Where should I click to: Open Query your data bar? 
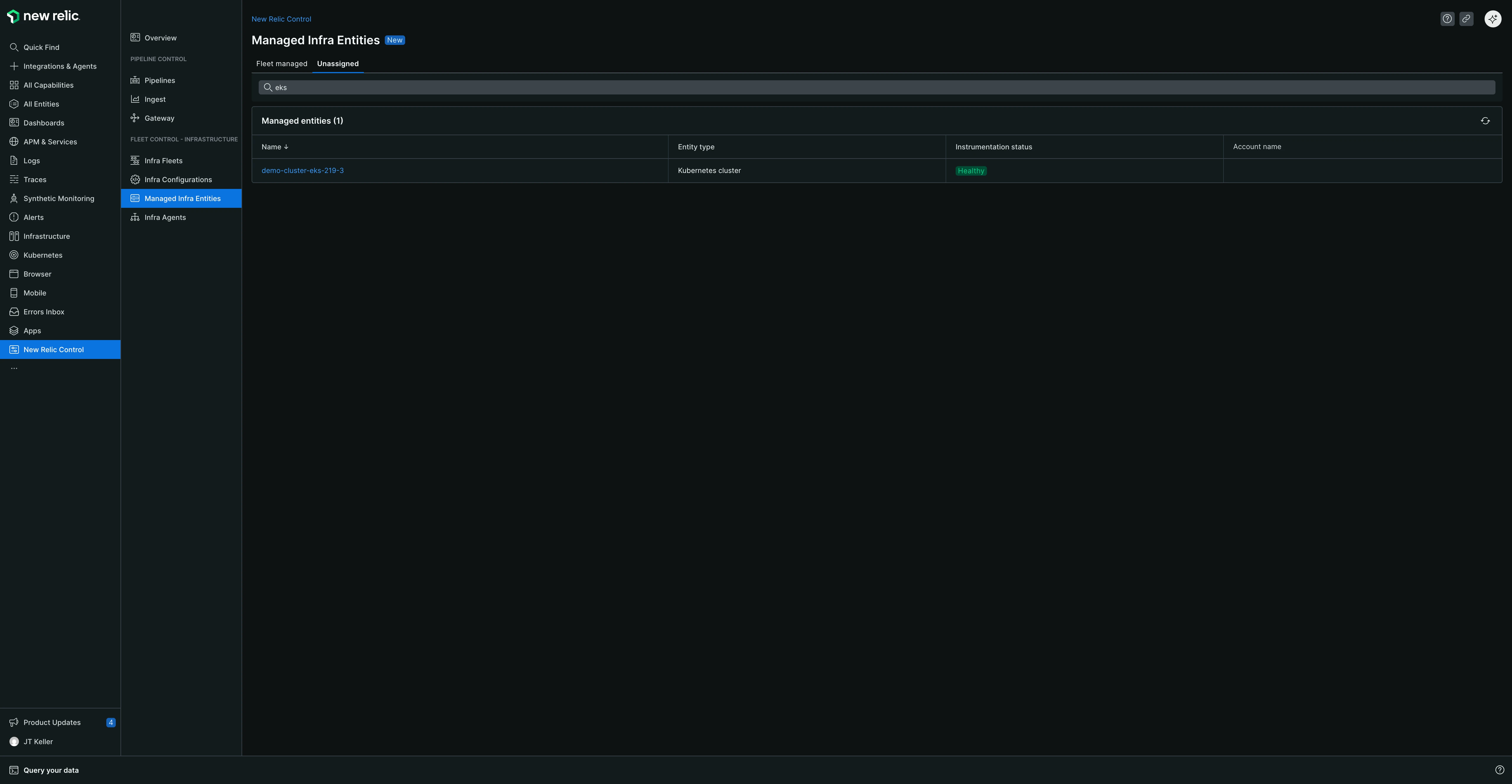(50, 770)
